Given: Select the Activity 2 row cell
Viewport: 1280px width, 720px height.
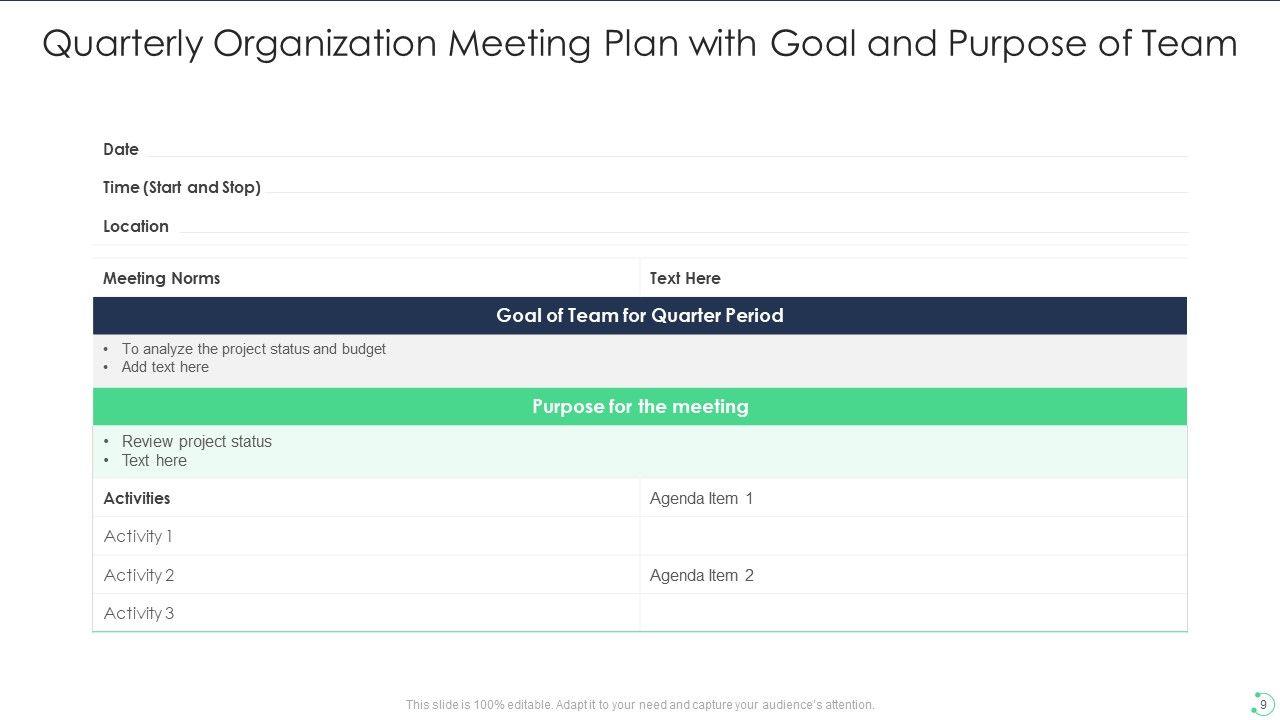Looking at the screenshot, I should (x=366, y=575).
